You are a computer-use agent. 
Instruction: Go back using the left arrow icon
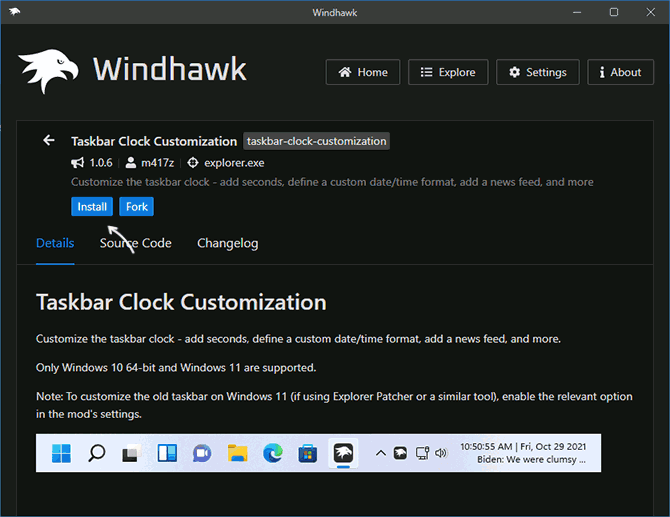pos(49,140)
